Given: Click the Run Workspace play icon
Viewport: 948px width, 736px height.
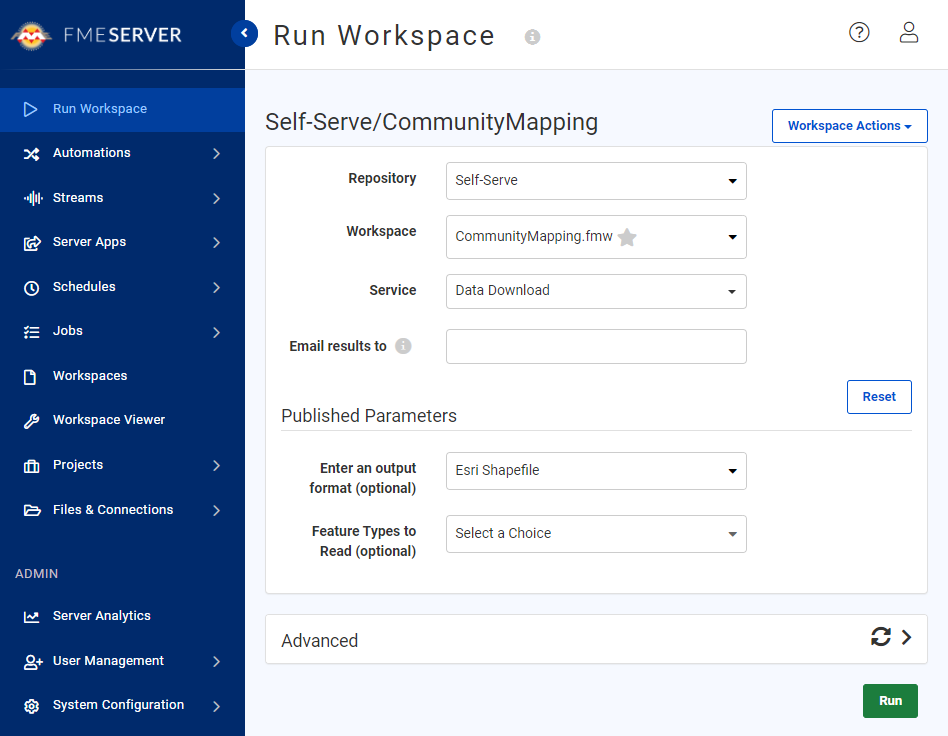Looking at the screenshot, I should click(30, 109).
